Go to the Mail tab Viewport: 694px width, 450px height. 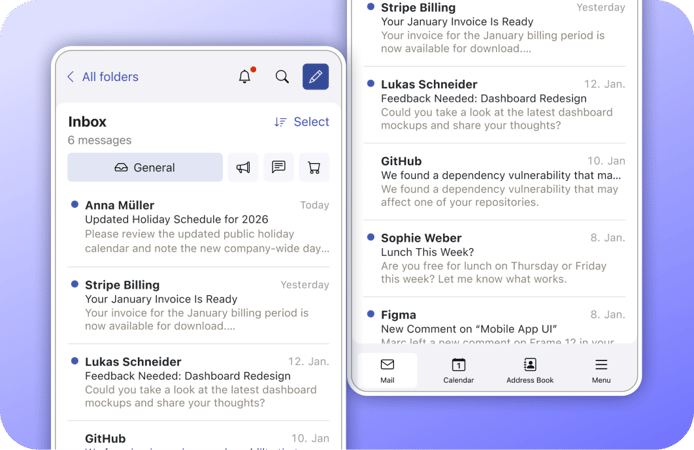(387, 370)
